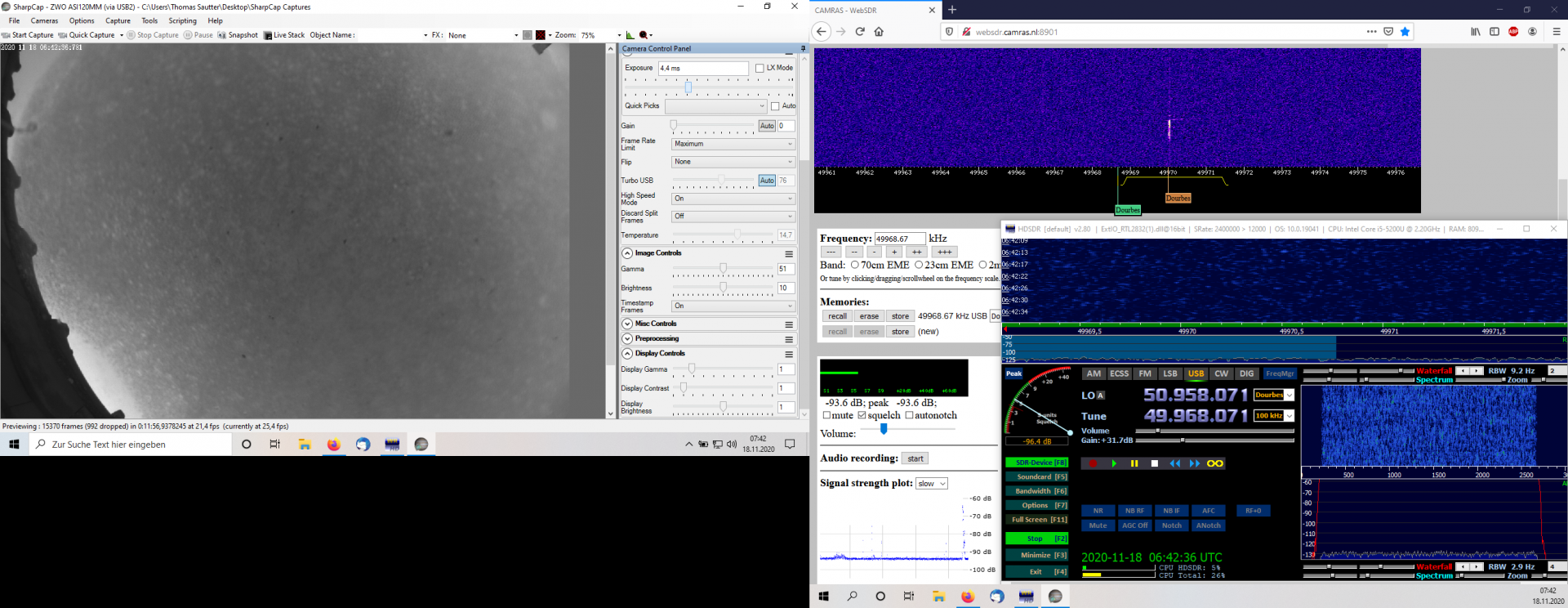Open the Tools menu in SharpCap
The image size is (1568, 608).
pos(149,21)
